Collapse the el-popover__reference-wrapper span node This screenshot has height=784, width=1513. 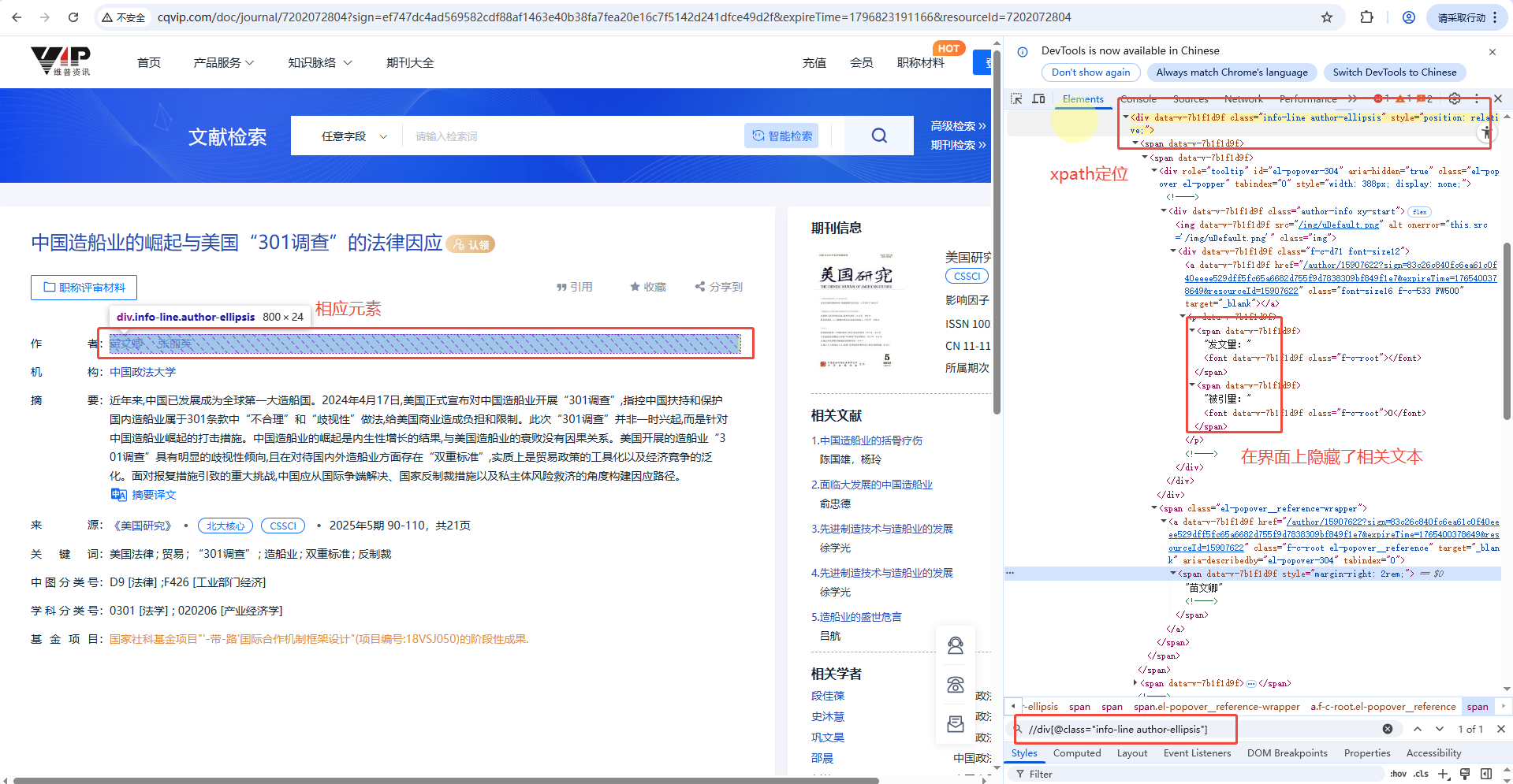click(x=1154, y=508)
